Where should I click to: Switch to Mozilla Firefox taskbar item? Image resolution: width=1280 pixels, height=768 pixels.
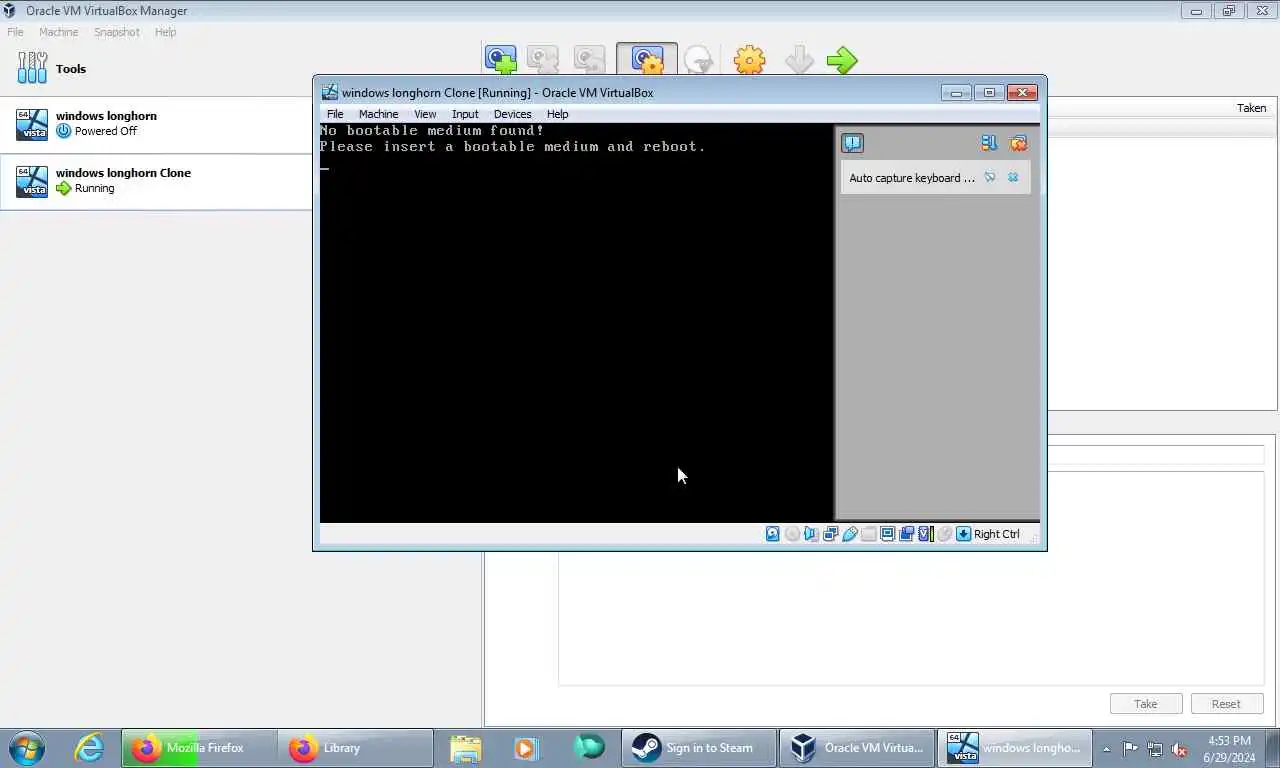tap(198, 748)
